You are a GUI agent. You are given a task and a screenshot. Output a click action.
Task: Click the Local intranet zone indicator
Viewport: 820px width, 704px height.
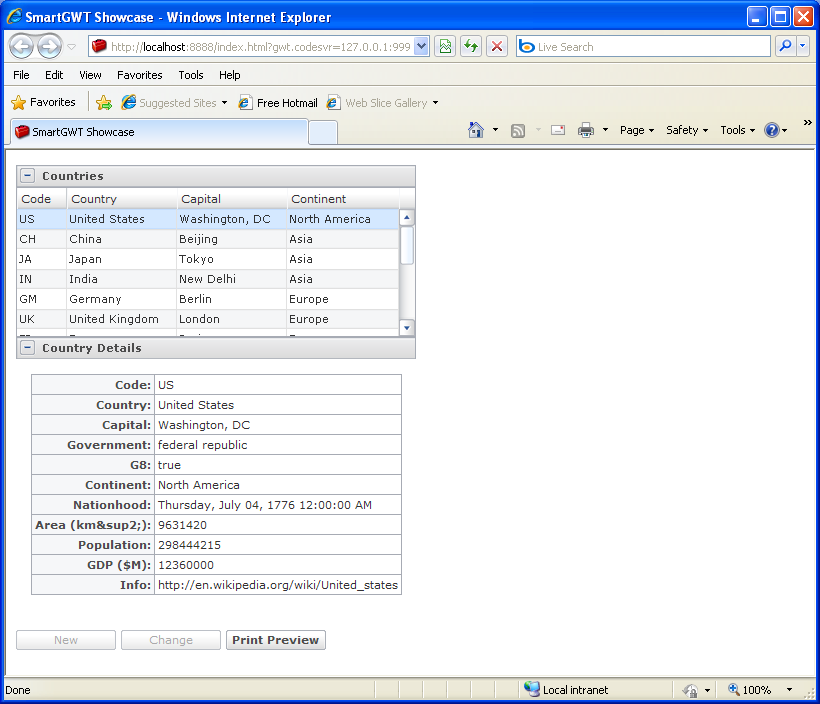click(x=566, y=689)
